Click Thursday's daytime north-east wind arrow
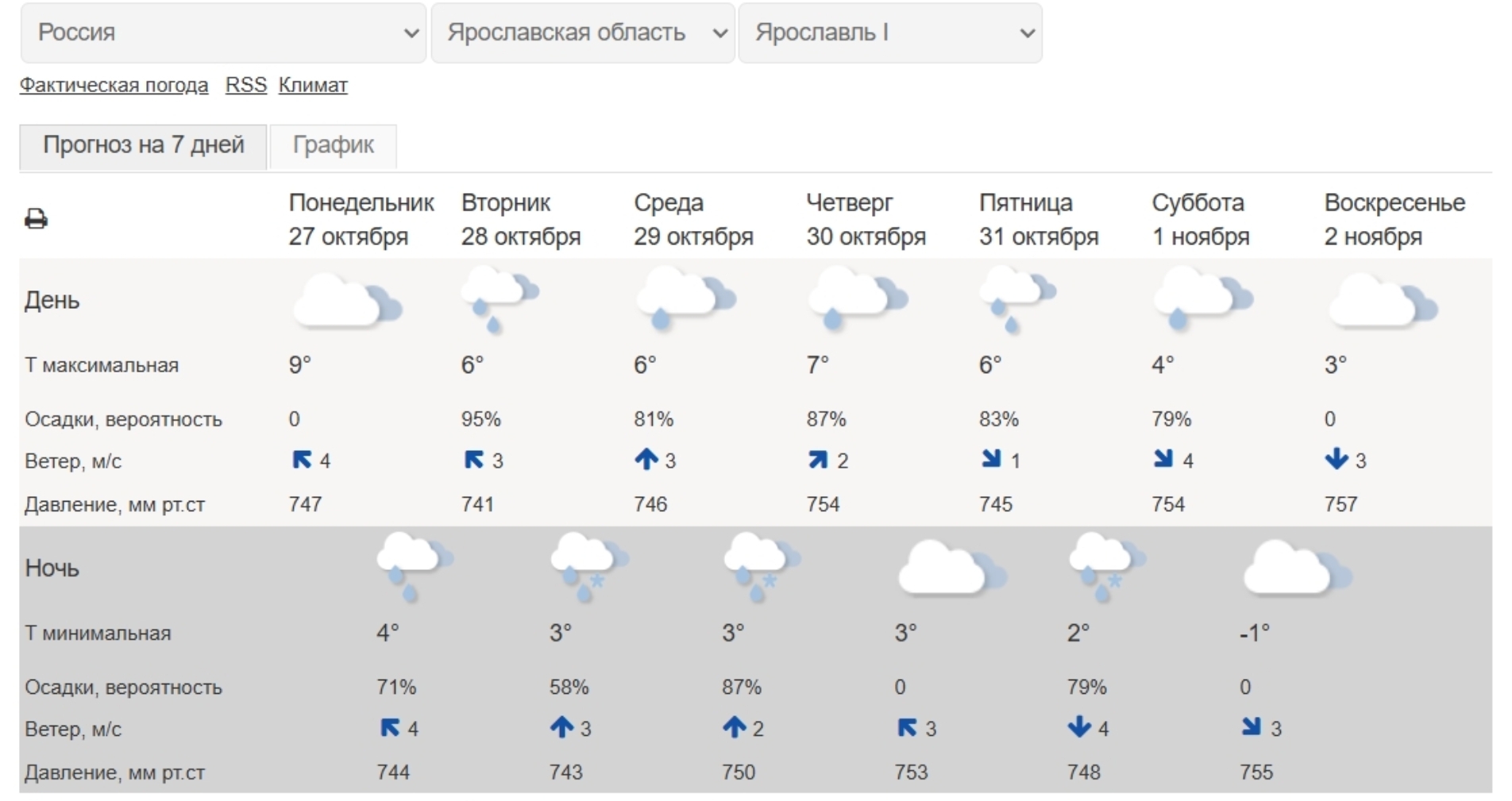 click(818, 460)
